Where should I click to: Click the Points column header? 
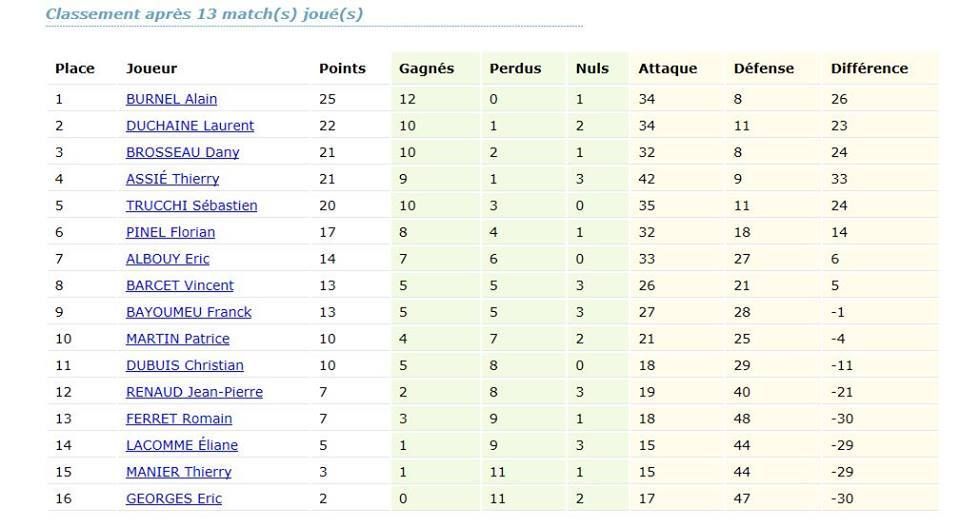tap(342, 69)
